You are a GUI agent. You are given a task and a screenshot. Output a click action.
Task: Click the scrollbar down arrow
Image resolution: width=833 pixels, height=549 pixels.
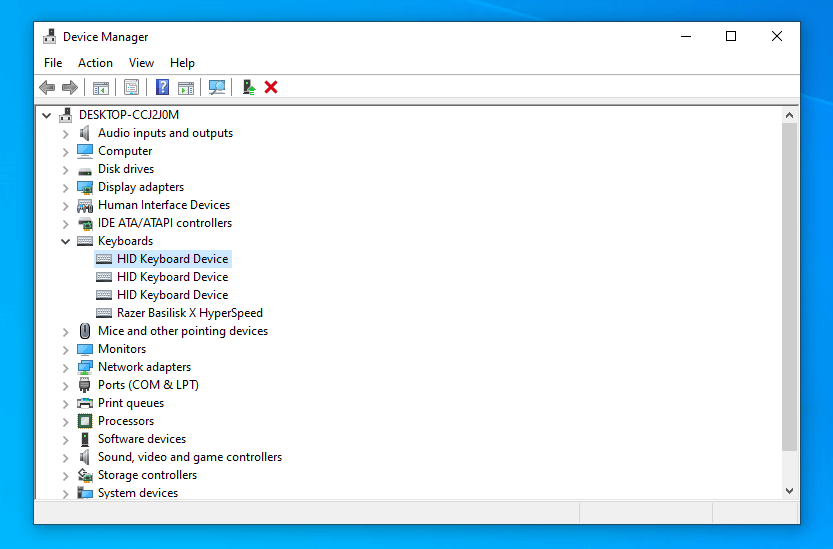(x=789, y=491)
